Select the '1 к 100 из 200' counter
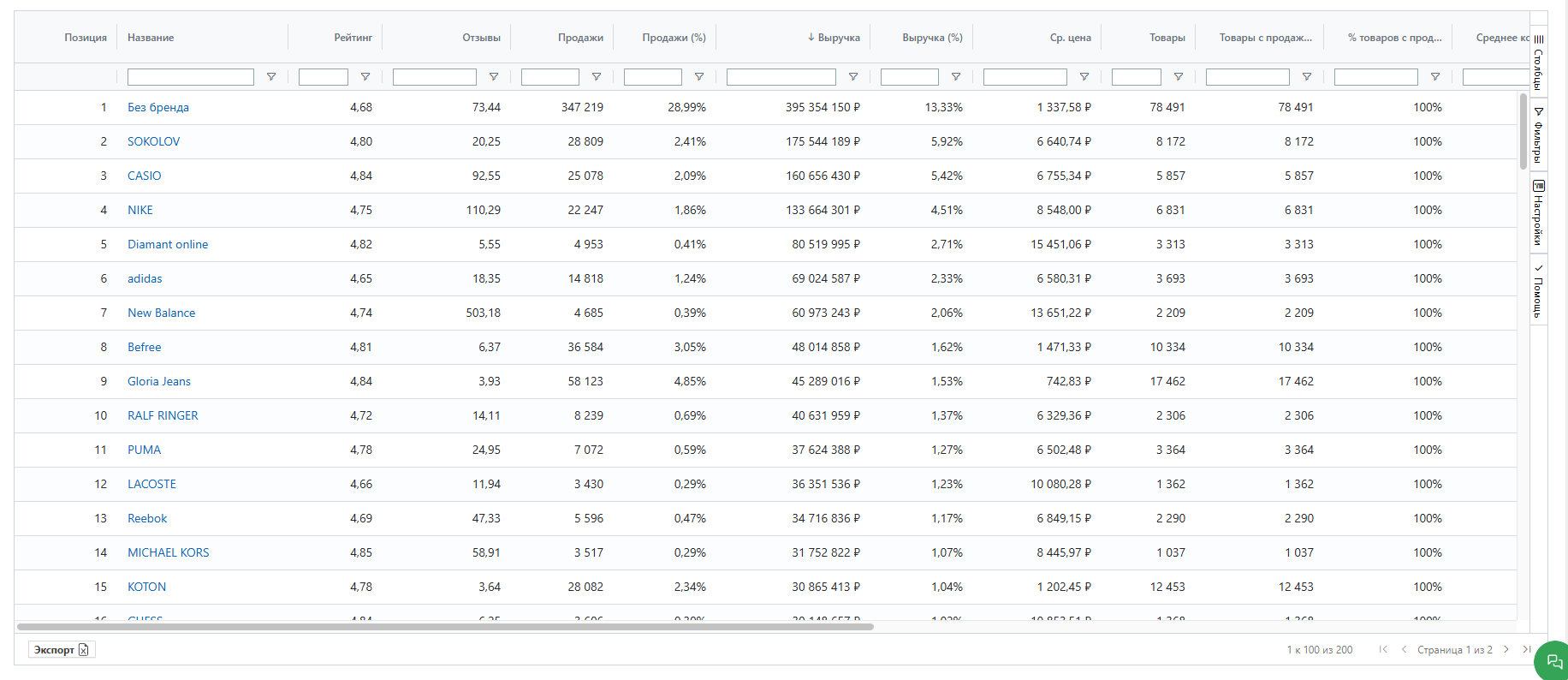Image resolution: width=1568 pixels, height=680 pixels. click(1319, 650)
